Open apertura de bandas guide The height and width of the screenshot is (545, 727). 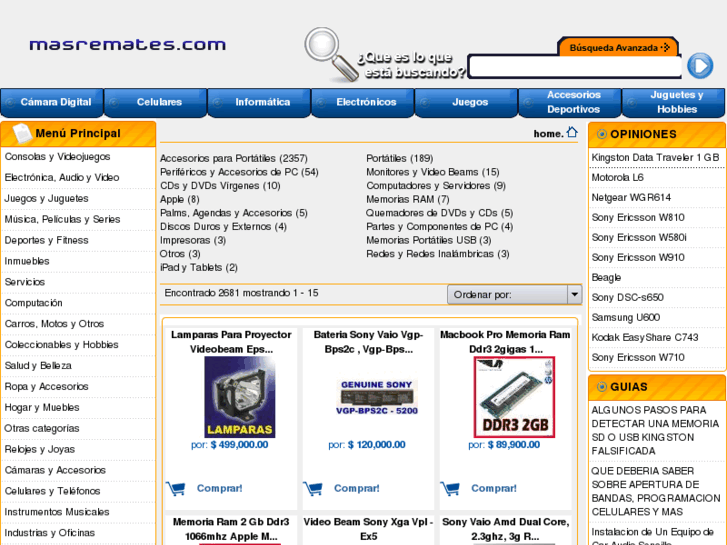coord(656,491)
